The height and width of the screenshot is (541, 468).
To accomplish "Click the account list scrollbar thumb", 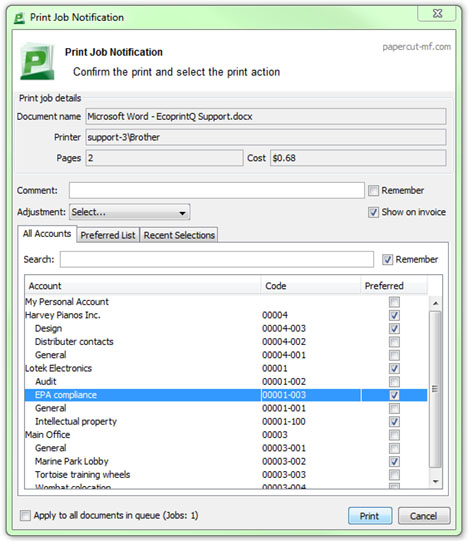I will point(436,389).
